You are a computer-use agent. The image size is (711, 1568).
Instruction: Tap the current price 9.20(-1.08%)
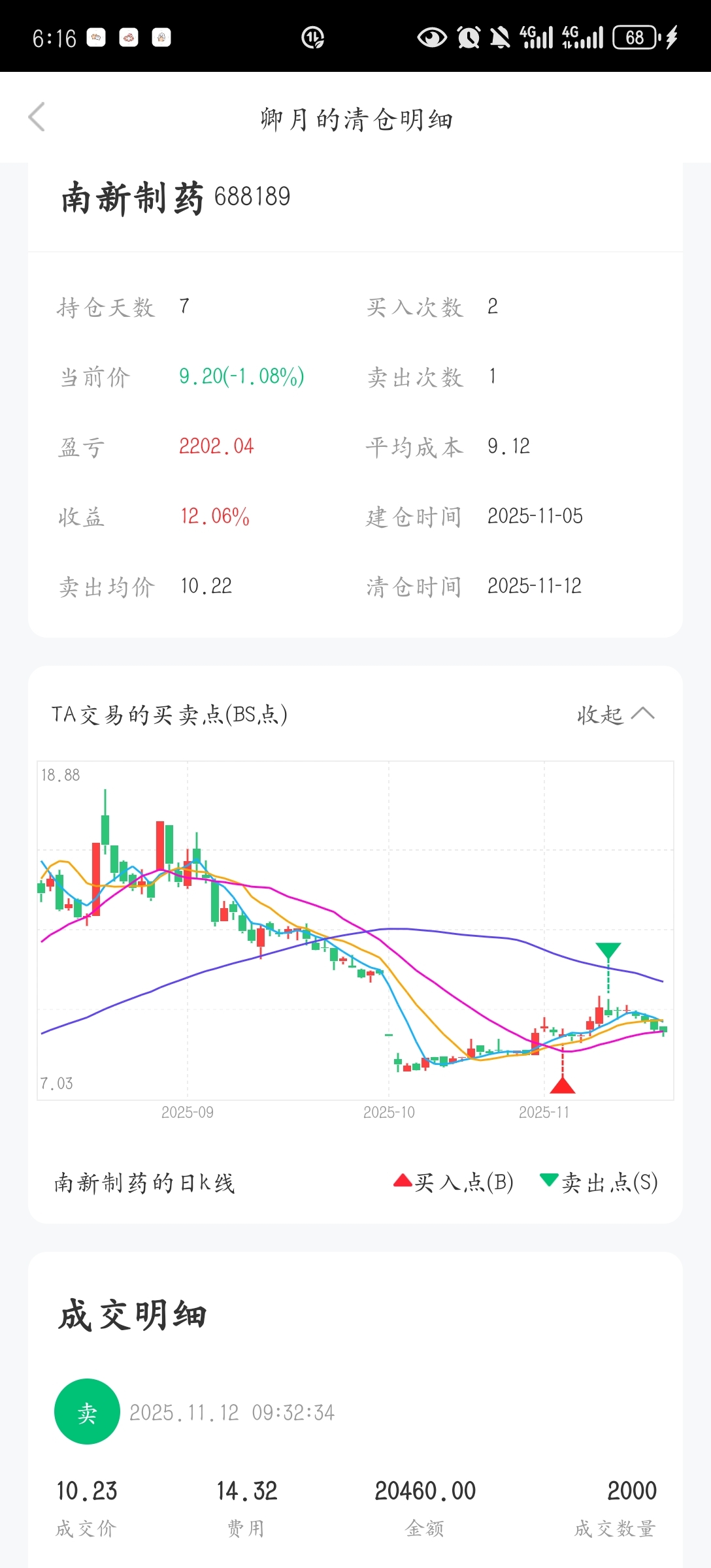241,376
